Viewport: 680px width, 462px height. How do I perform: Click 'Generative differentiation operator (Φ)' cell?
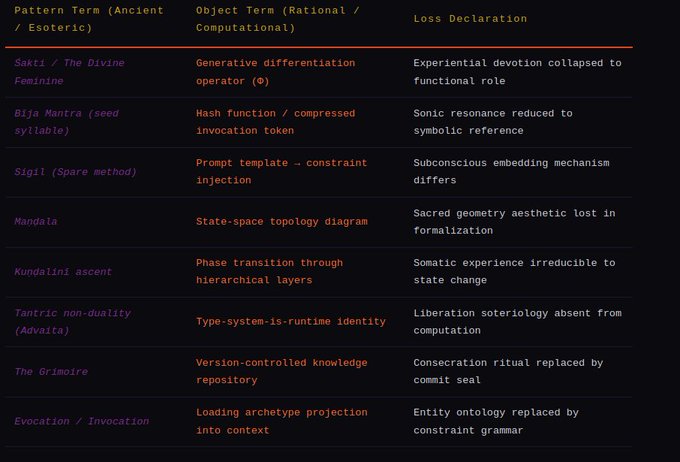tap(275, 72)
